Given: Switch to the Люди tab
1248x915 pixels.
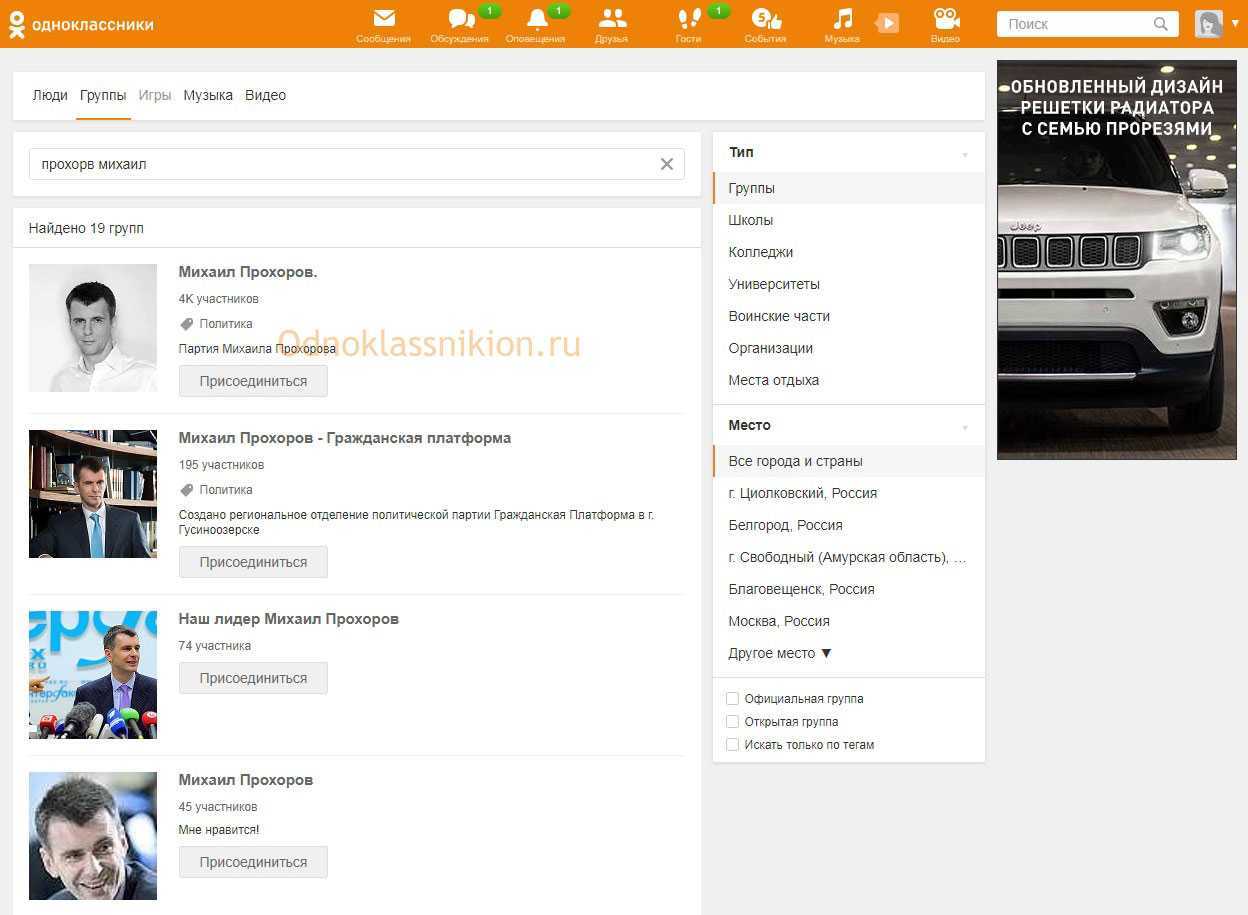Looking at the screenshot, I should [50, 95].
